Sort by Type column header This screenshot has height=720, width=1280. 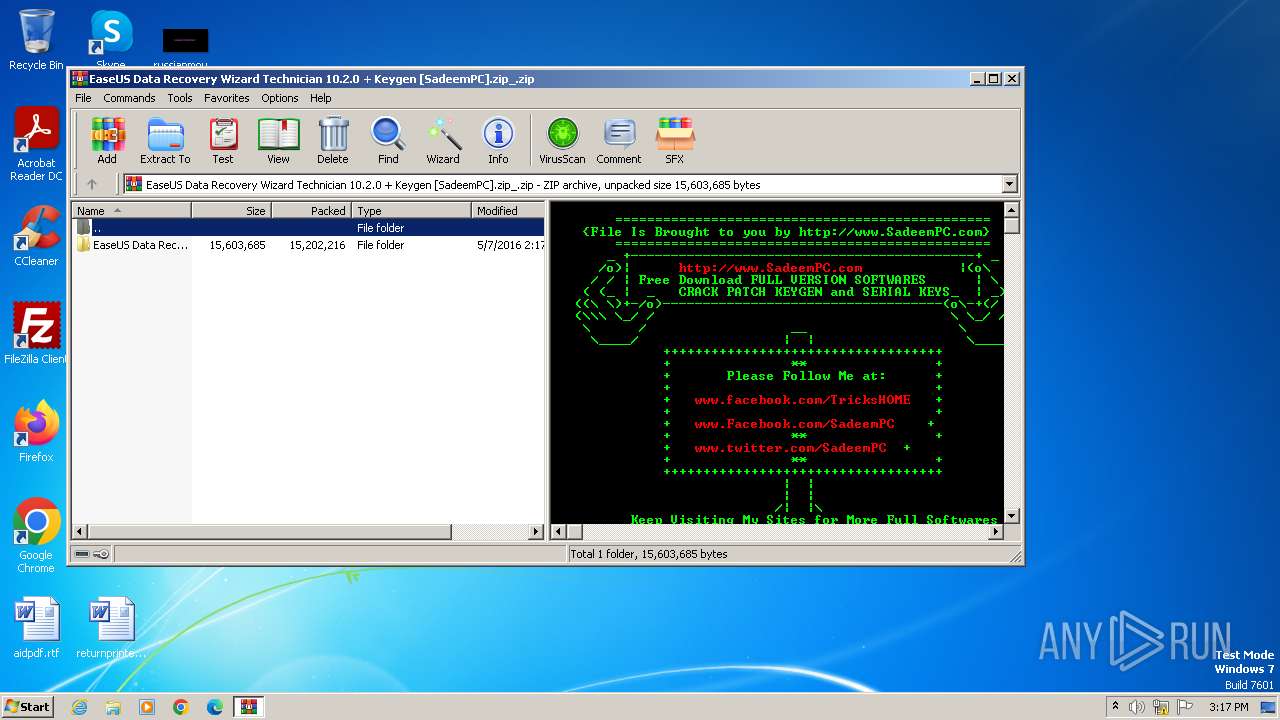411,210
